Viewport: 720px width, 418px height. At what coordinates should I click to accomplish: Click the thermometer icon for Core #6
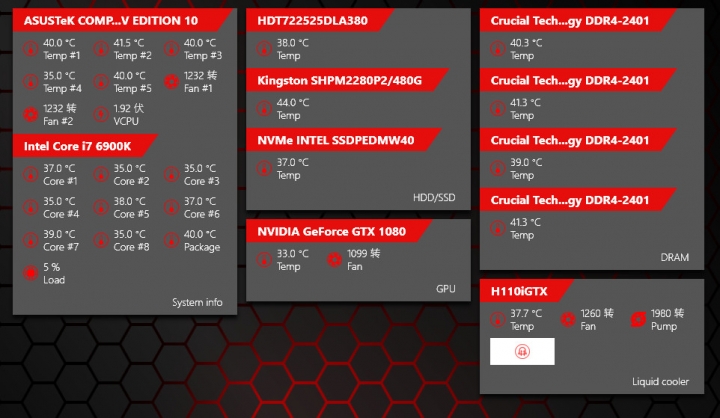click(x=171, y=207)
